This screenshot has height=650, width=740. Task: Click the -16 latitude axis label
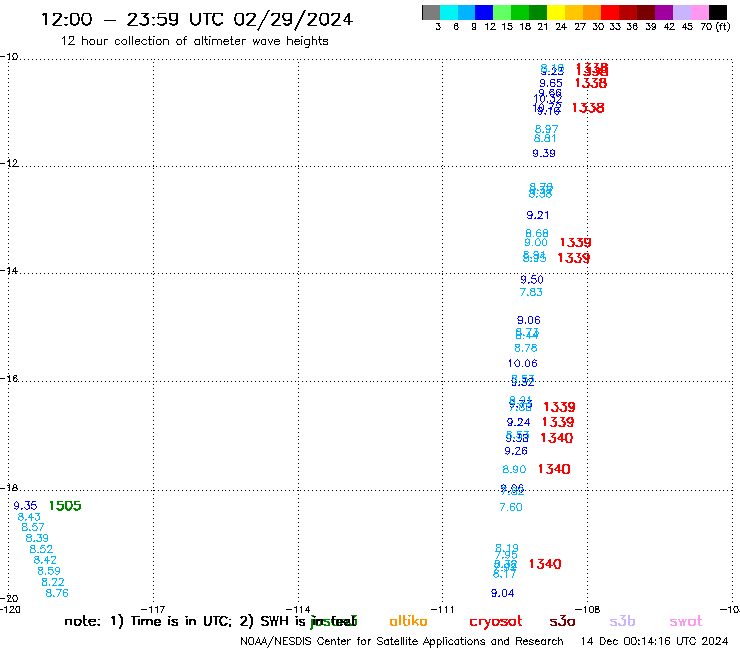coord(9,379)
